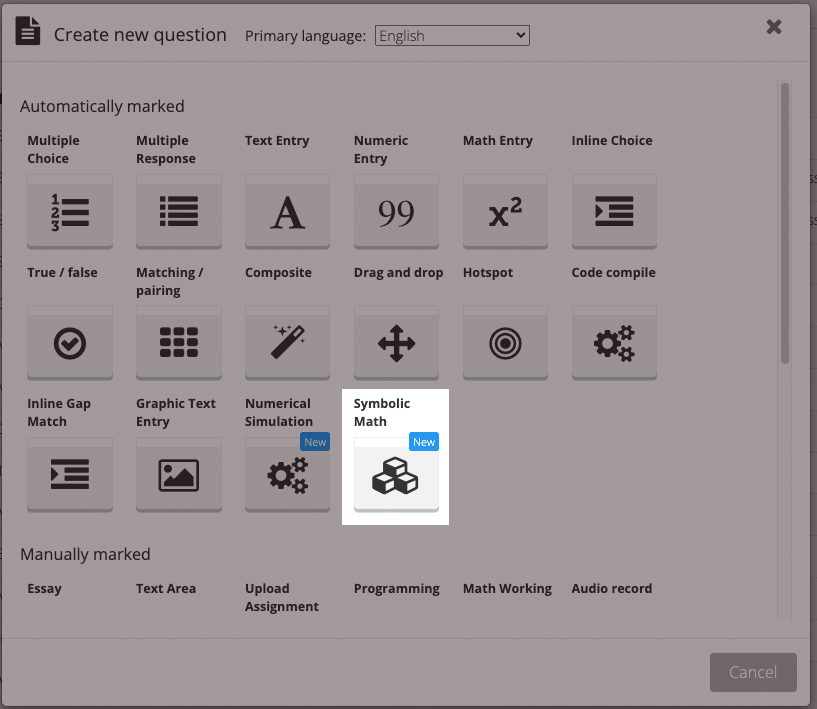Close the Create new question dialog

point(774,27)
